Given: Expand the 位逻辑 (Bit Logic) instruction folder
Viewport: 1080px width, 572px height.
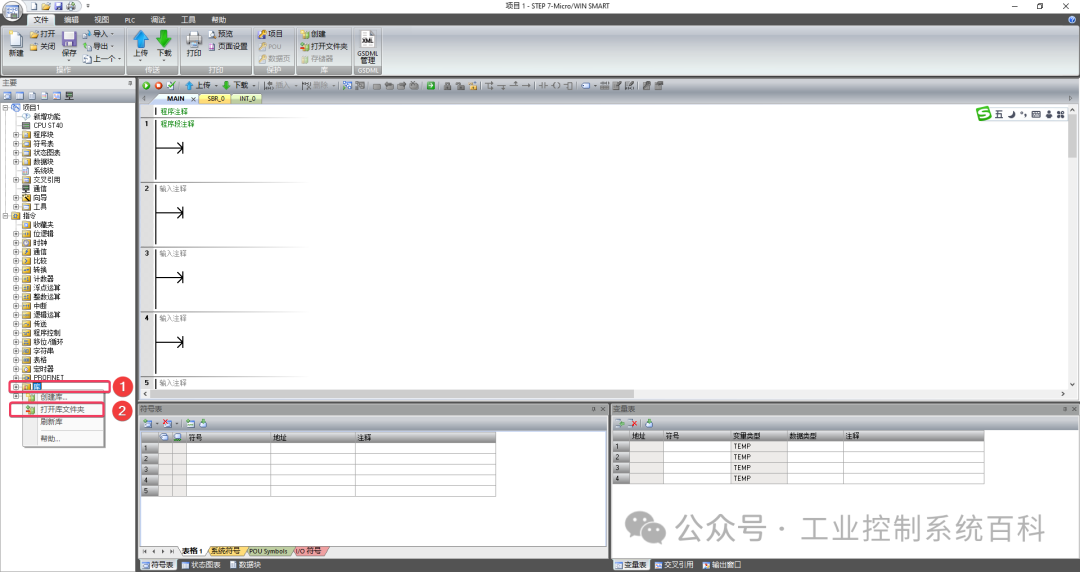Looking at the screenshot, I should coord(16,234).
